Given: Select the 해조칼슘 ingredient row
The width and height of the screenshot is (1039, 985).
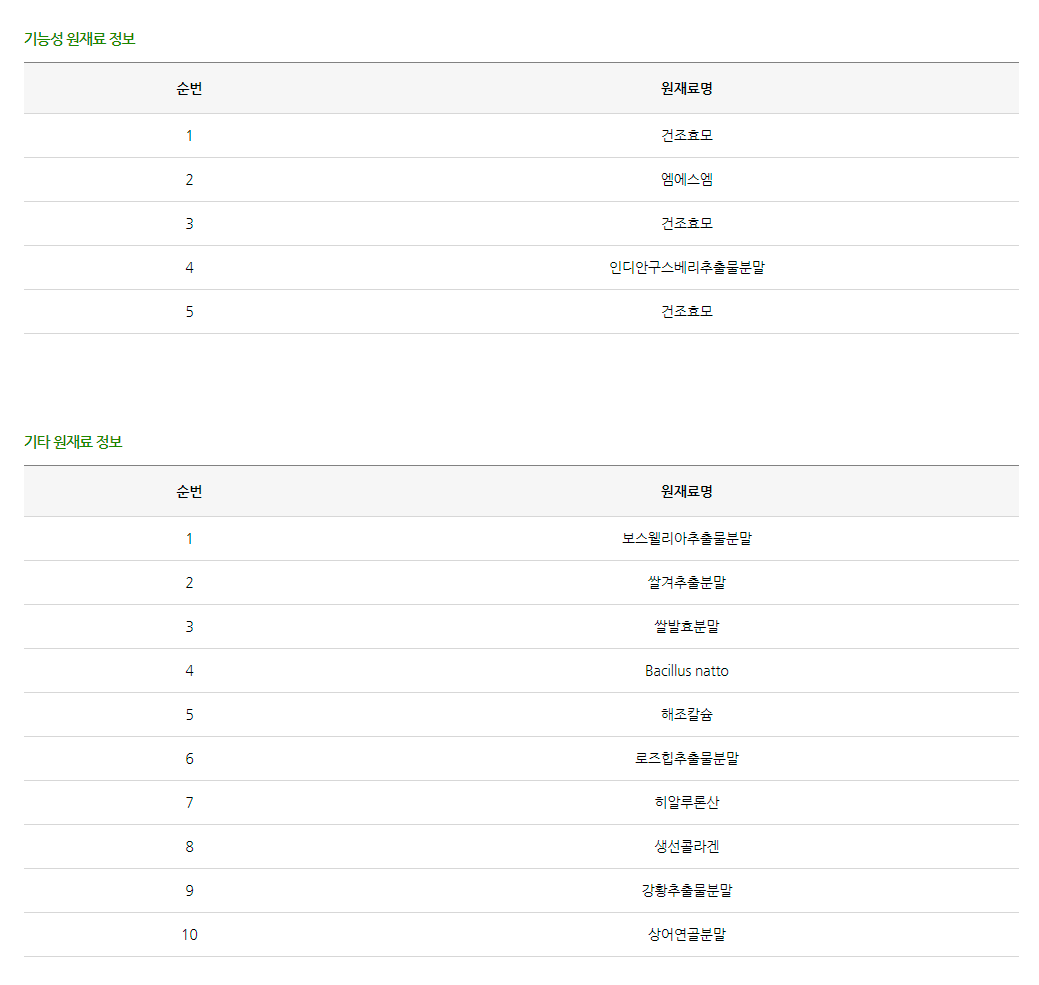Looking at the screenshot, I should tap(686, 715).
